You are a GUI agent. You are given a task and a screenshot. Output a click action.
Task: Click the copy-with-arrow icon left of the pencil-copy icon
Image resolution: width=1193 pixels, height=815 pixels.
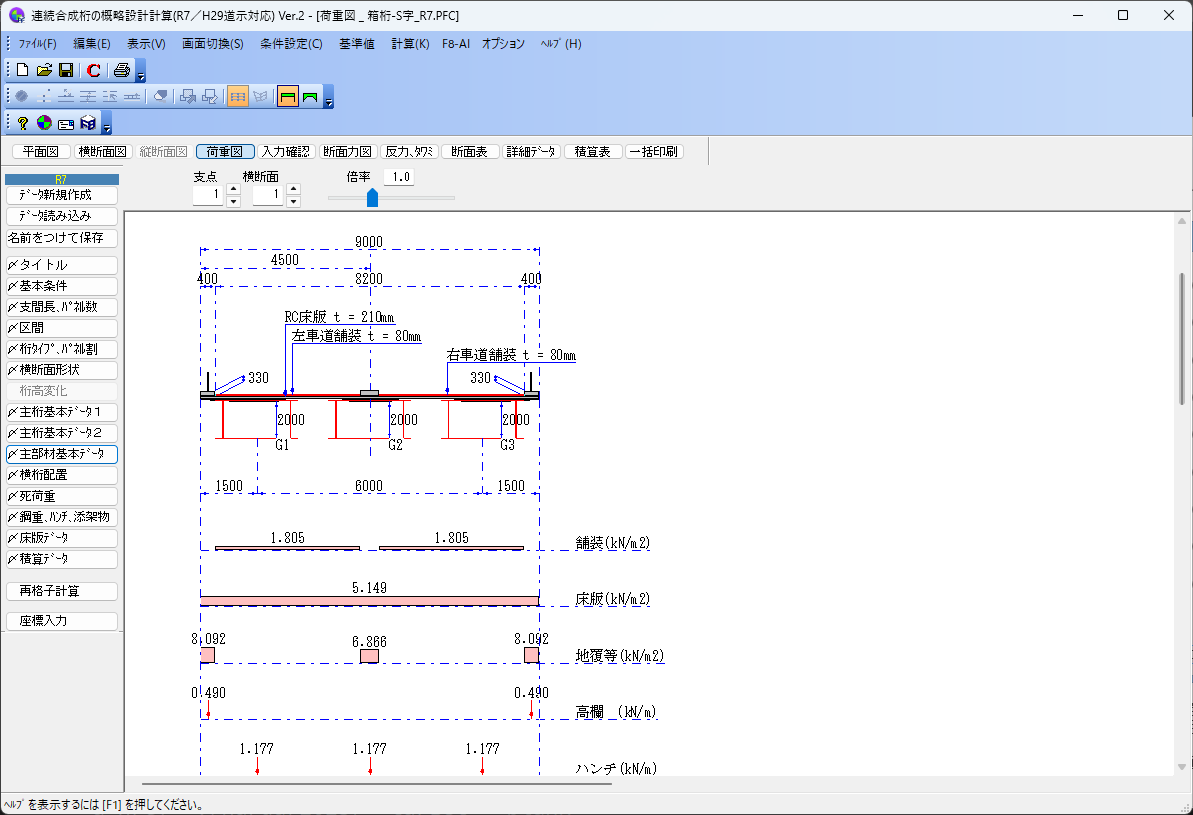tap(188, 97)
